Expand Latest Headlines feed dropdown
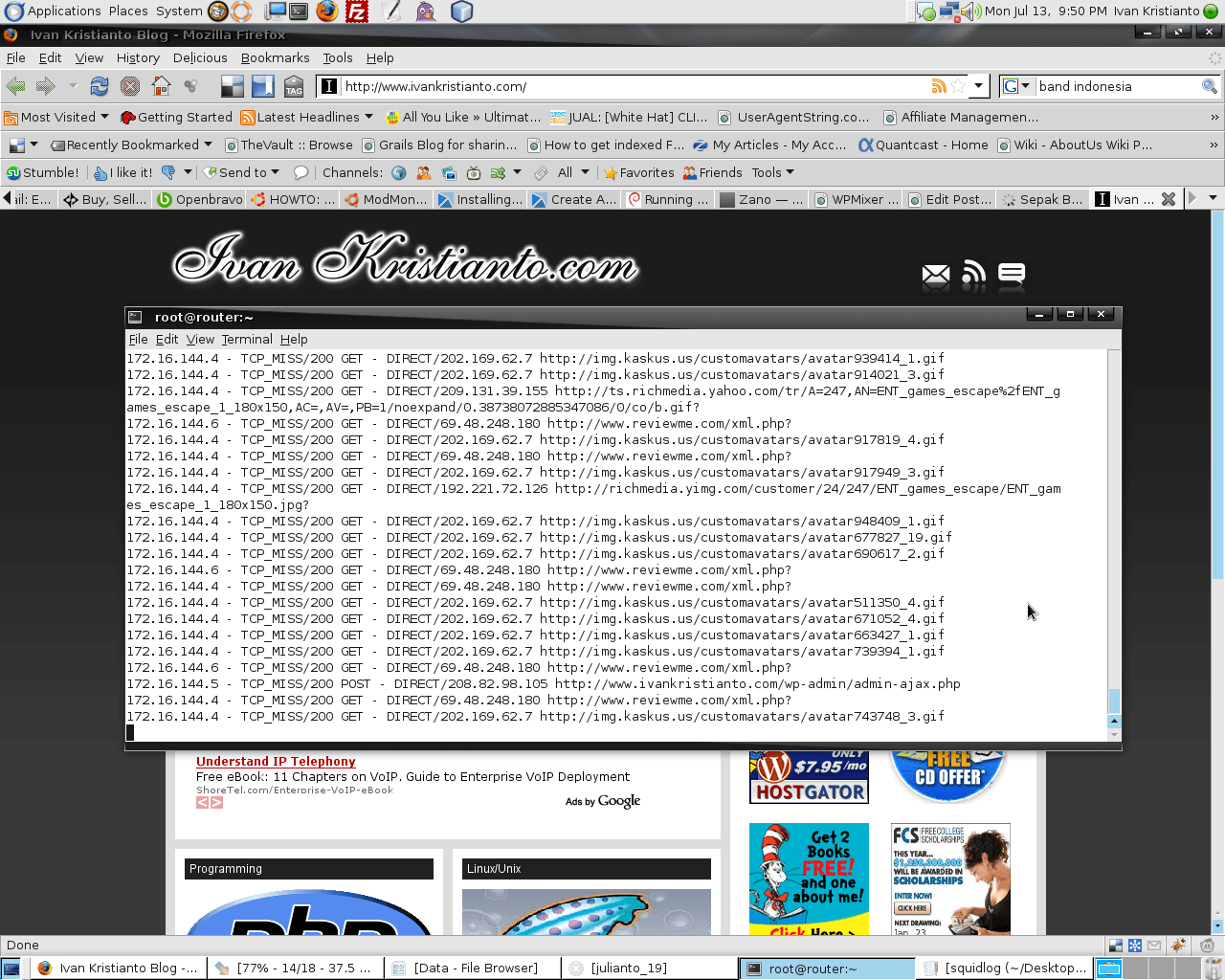This screenshot has height=980, width=1225. (x=307, y=117)
